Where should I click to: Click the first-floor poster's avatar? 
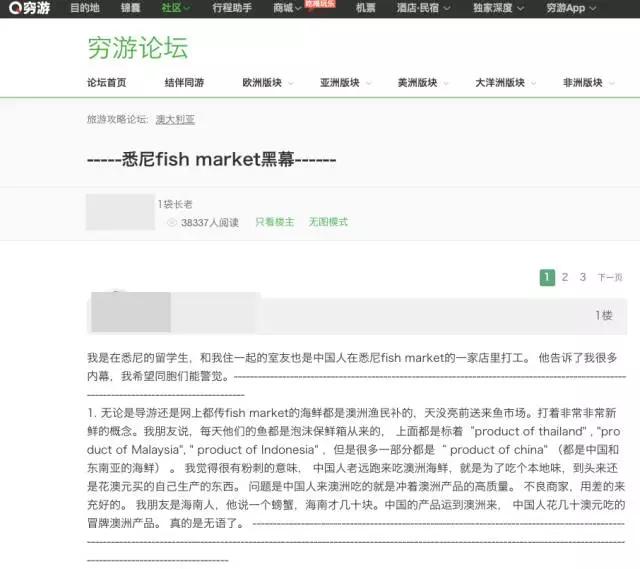(131, 312)
